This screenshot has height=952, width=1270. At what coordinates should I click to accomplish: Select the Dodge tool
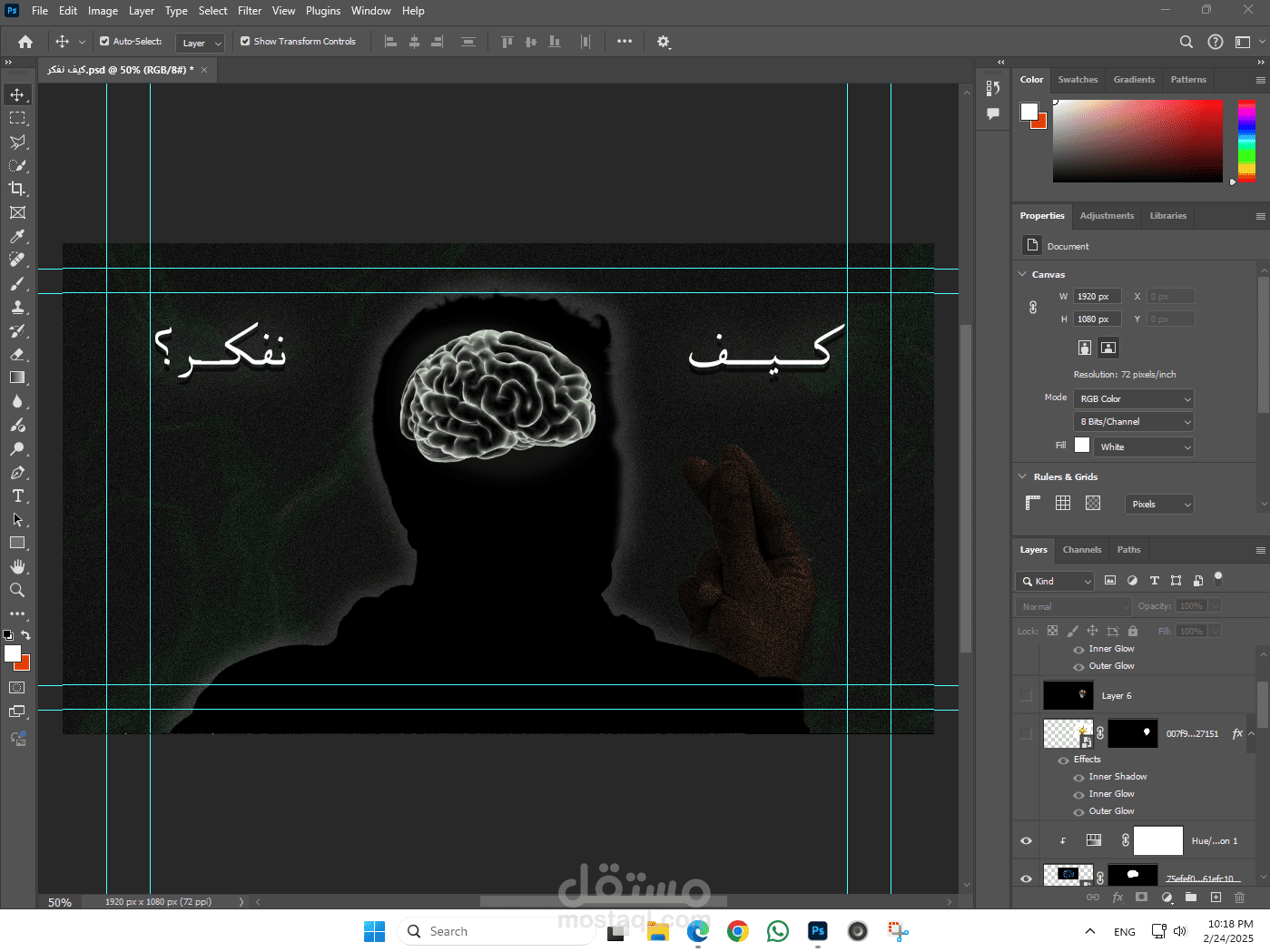click(x=17, y=448)
